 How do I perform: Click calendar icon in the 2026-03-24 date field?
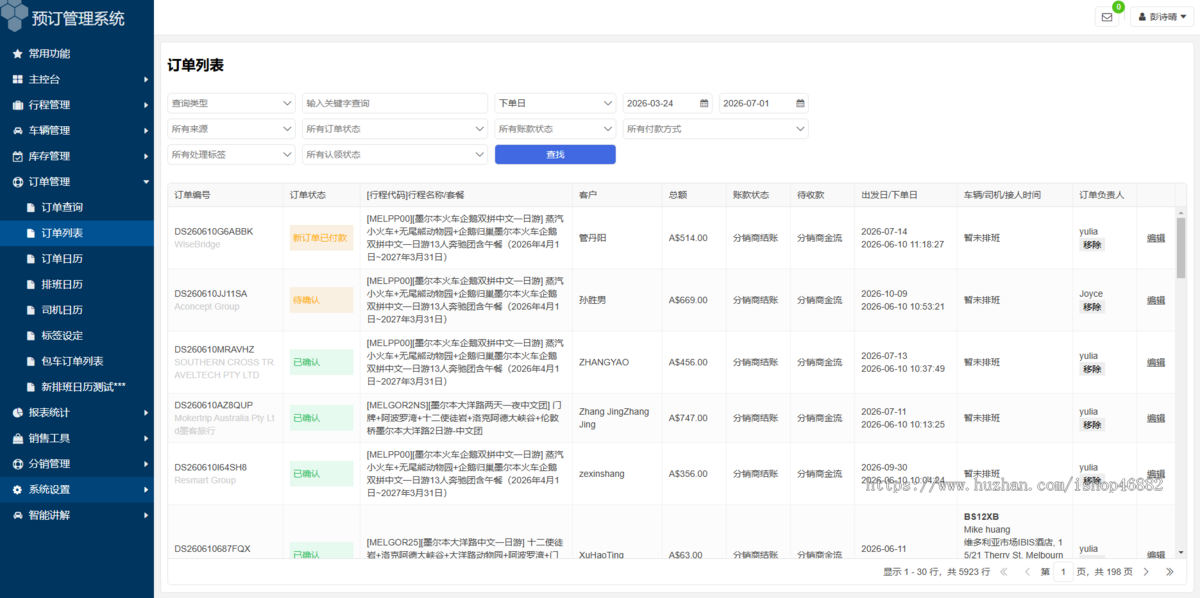704,103
